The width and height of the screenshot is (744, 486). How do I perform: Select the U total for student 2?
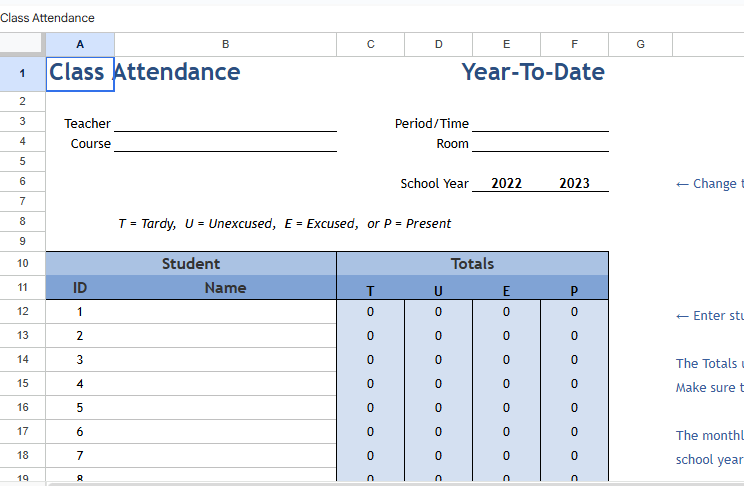click(438, 336)
